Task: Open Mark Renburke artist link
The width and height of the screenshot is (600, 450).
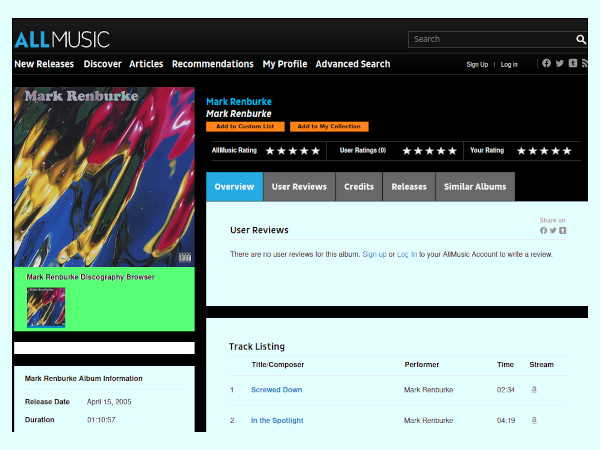Action: [x=239, y=102]
